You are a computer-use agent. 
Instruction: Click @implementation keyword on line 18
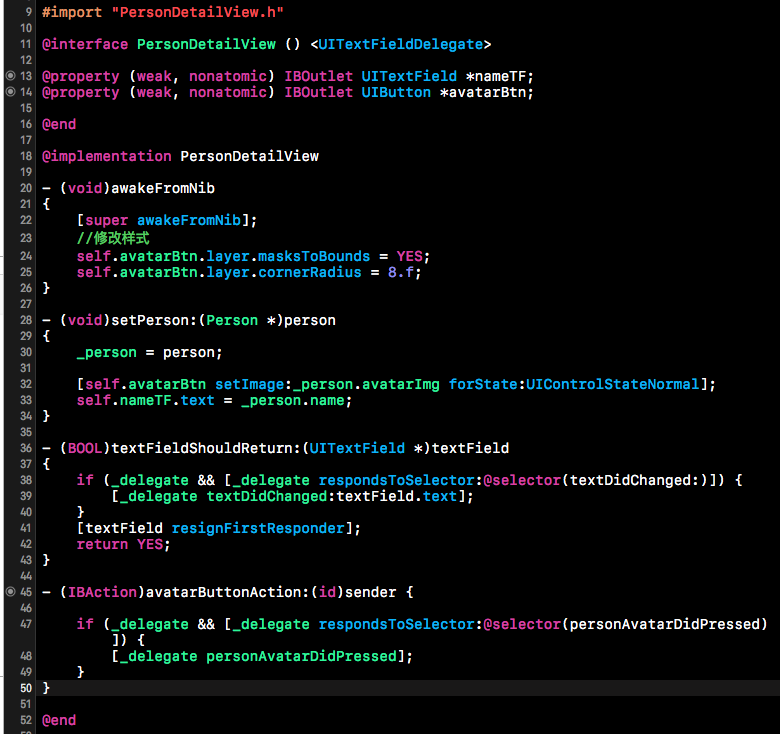coord(106,156)
